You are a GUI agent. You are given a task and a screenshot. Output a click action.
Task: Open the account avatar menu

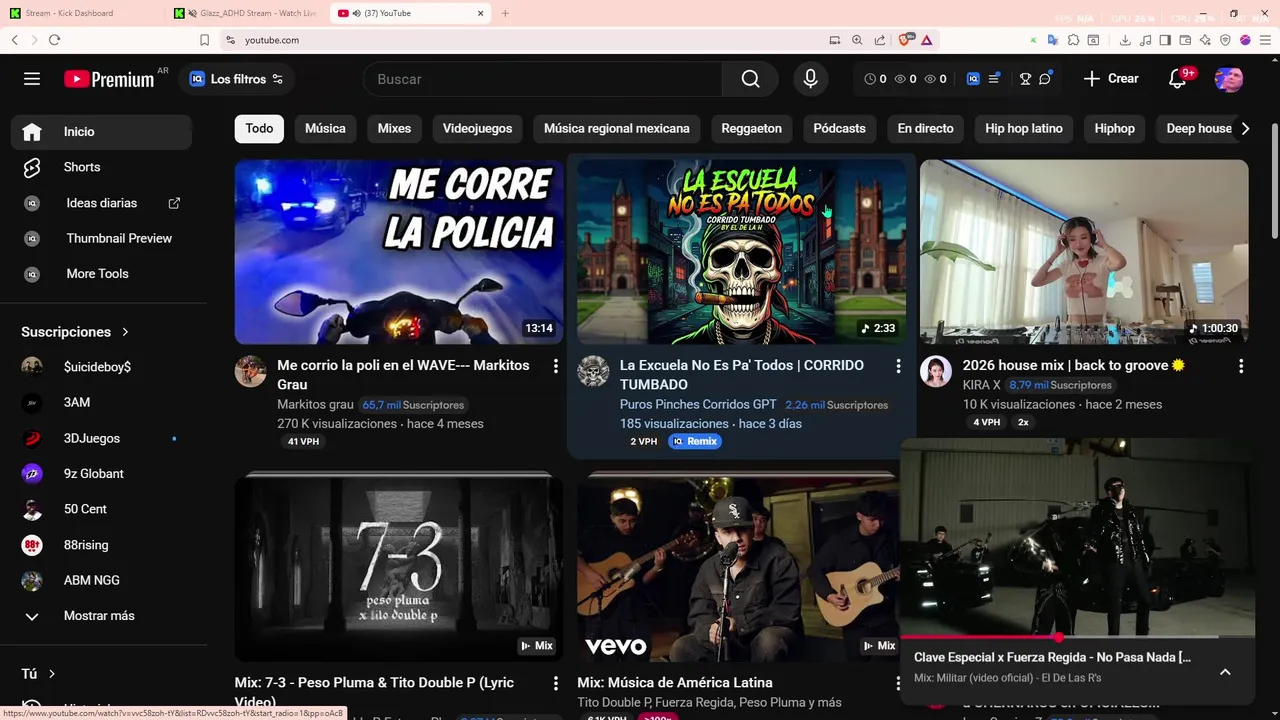(x=1228, y=79)
